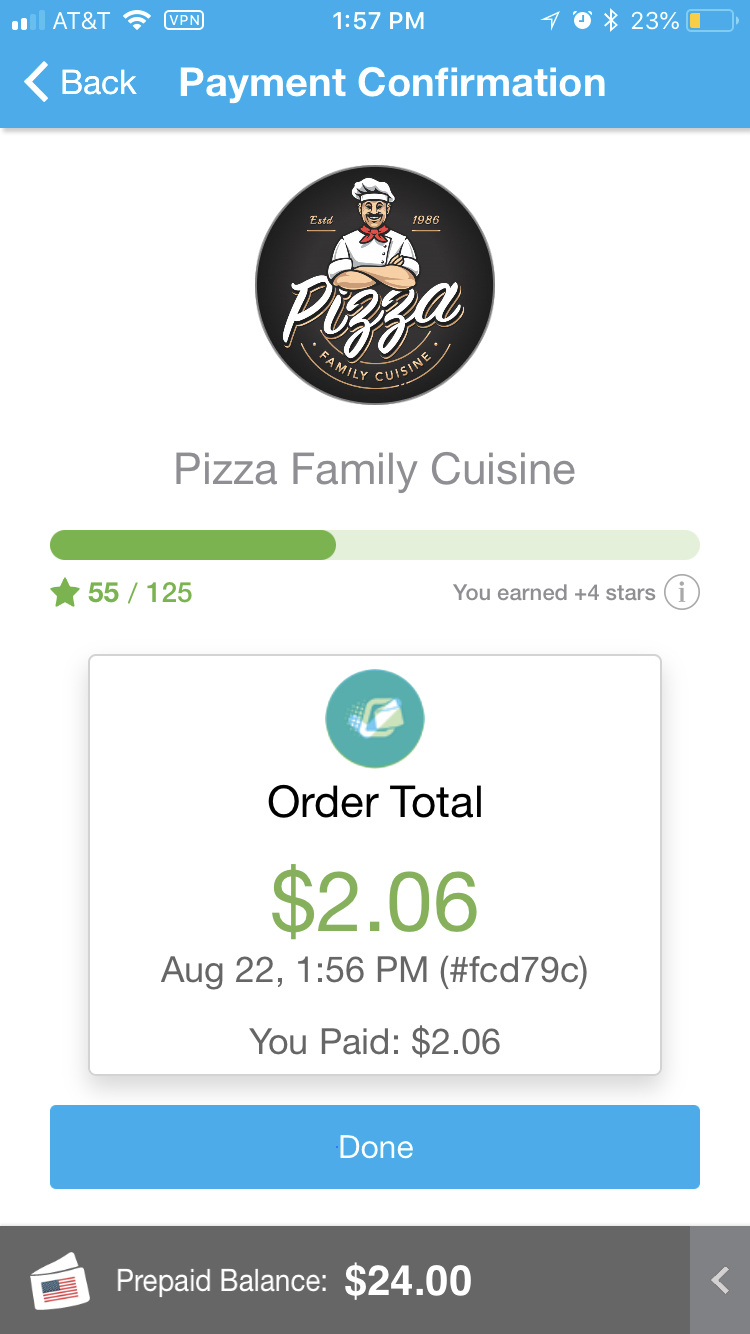
Task: Expand the prepaid balance side arrow
Action: [720, 1280]
